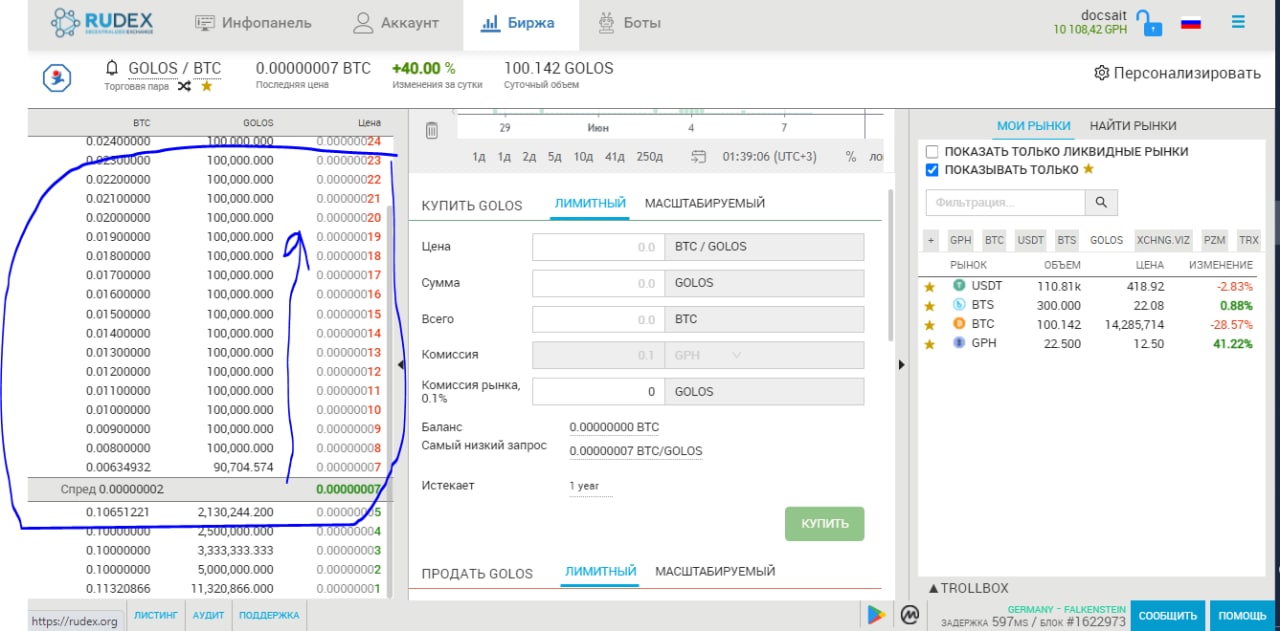Click the 0.00000007 BTC/GOLOS lowest ask link
Viewport: 1280px width, 631px height.
[636, 451]
